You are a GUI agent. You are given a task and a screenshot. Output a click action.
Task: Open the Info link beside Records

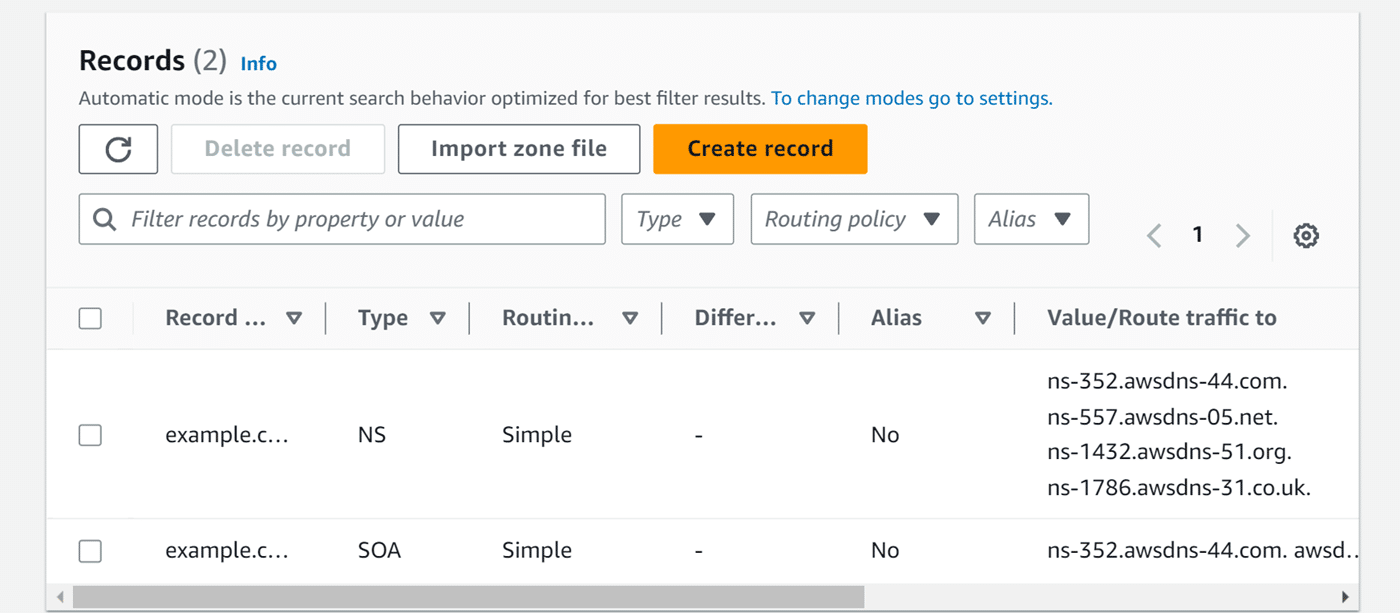[x=258, y=64]
